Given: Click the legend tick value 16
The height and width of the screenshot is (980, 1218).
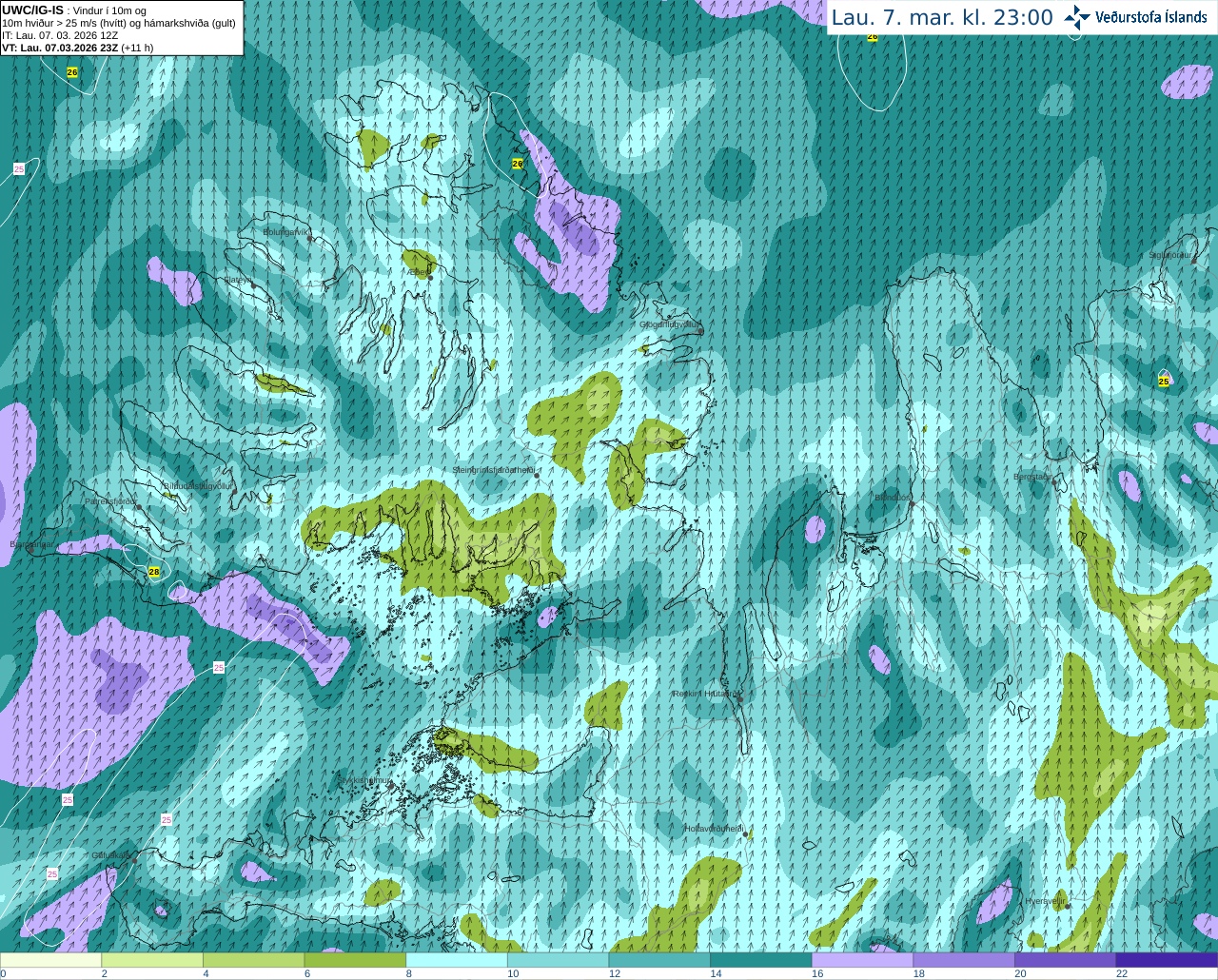Looking at the screenshot, I should [x=817, y=973].
